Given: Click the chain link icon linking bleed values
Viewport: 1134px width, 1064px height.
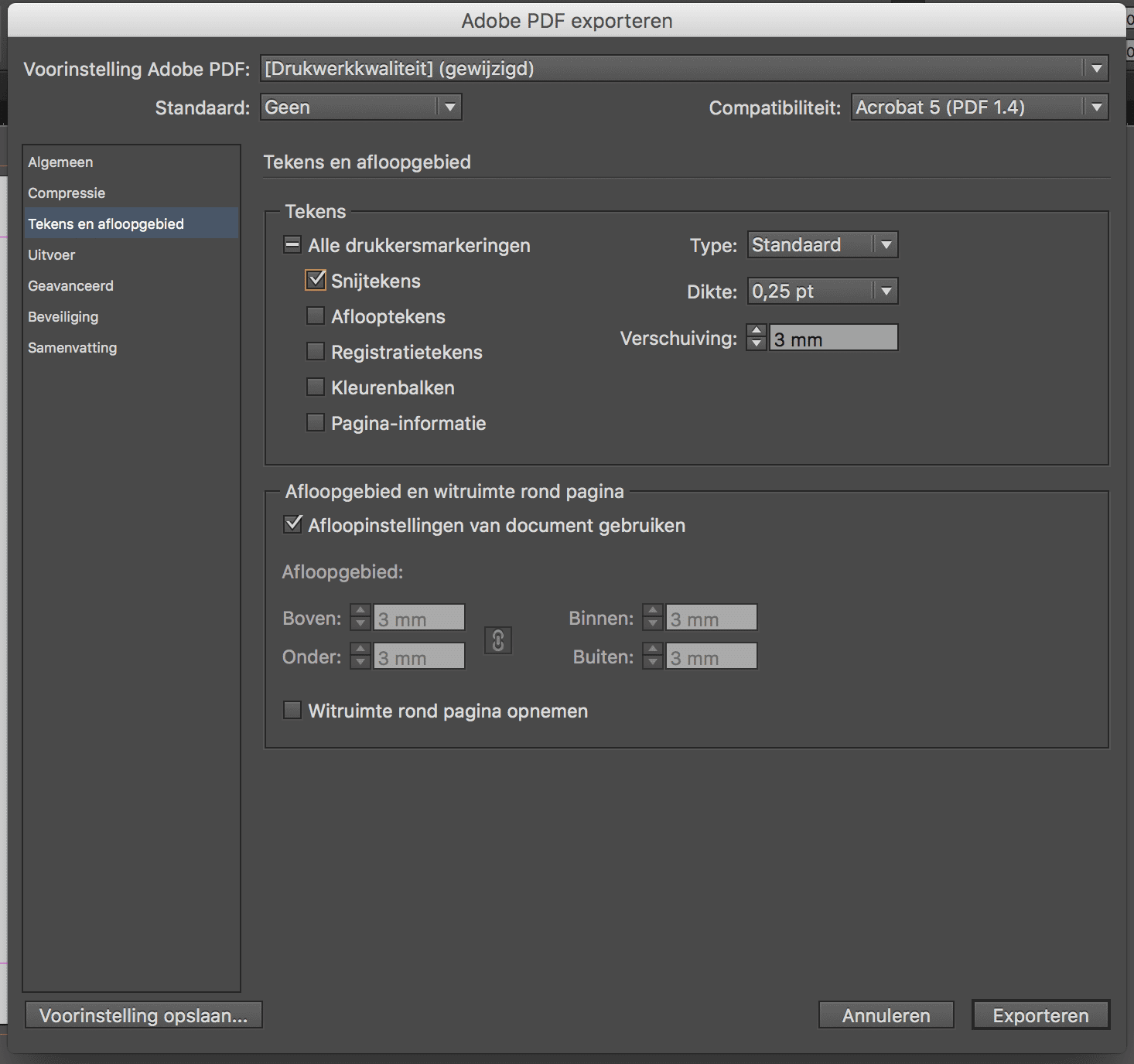Looking at the screenshot, I should click(497, 640).
